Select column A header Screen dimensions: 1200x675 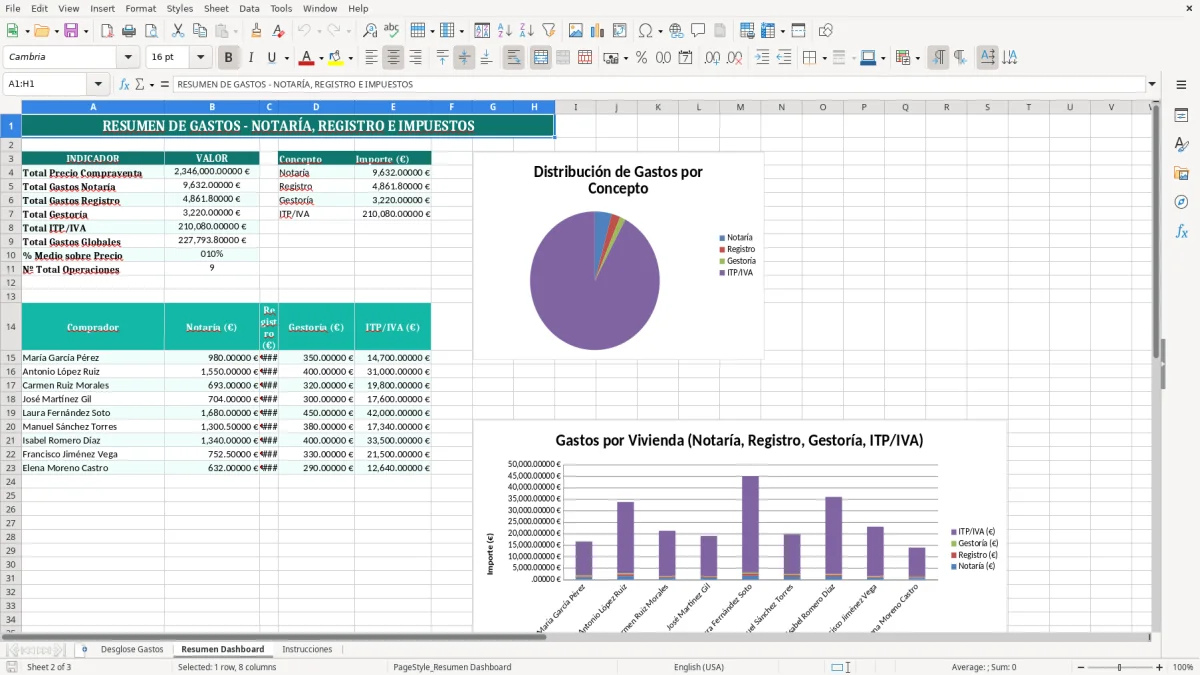point(93,107)
